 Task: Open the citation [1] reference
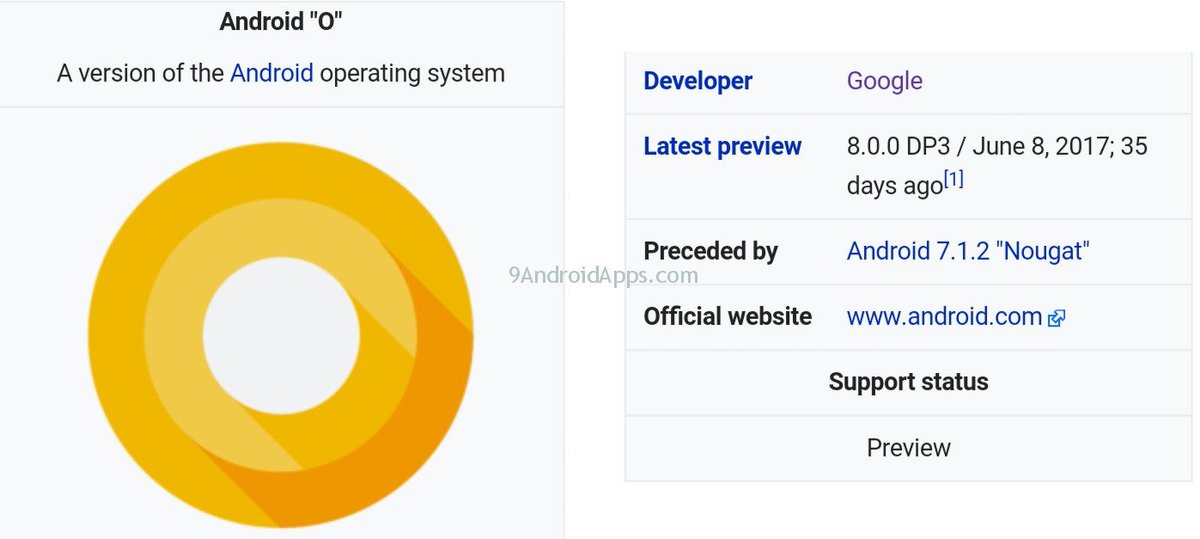point(954,181)
